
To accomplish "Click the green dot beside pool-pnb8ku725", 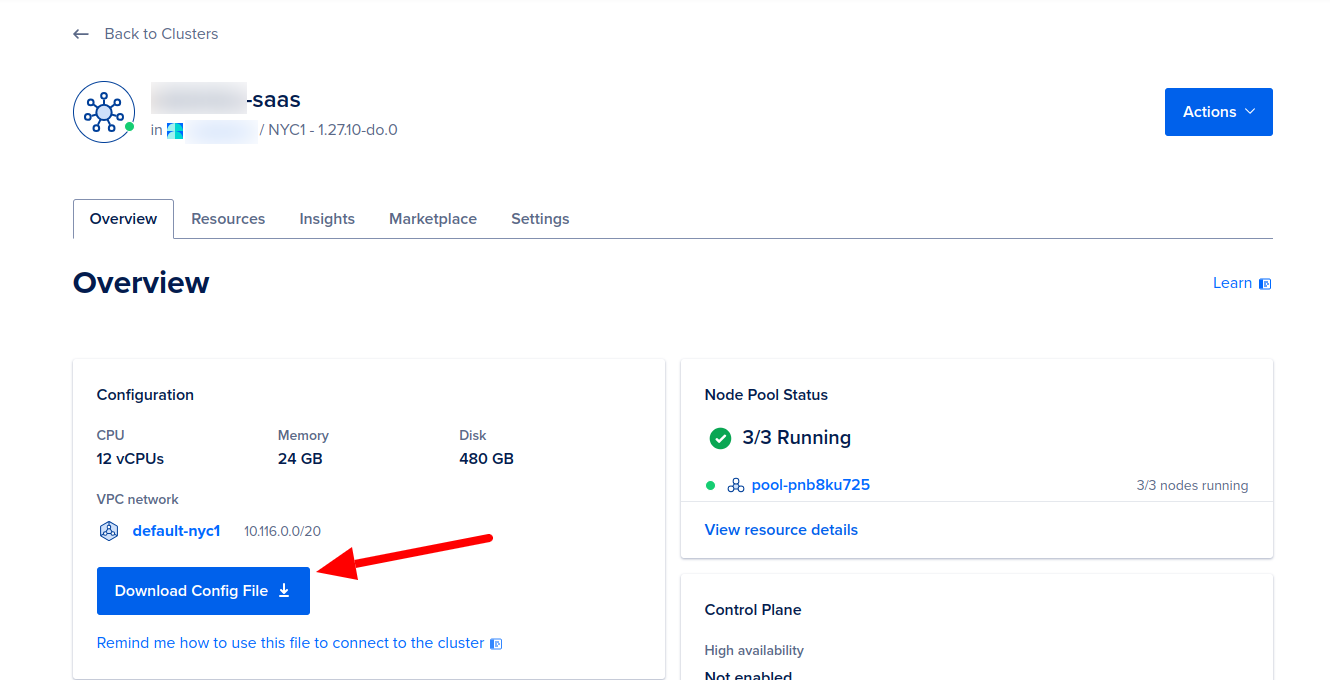I will coord(710,485).
